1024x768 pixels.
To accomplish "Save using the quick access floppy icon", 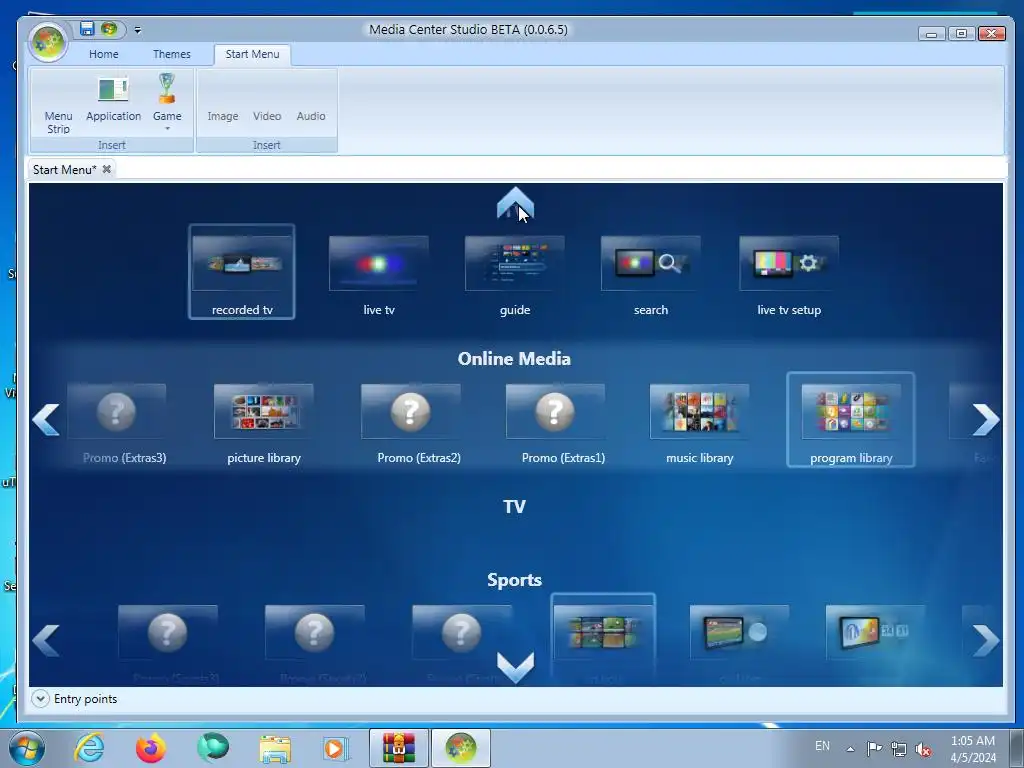I will point(87,29).
